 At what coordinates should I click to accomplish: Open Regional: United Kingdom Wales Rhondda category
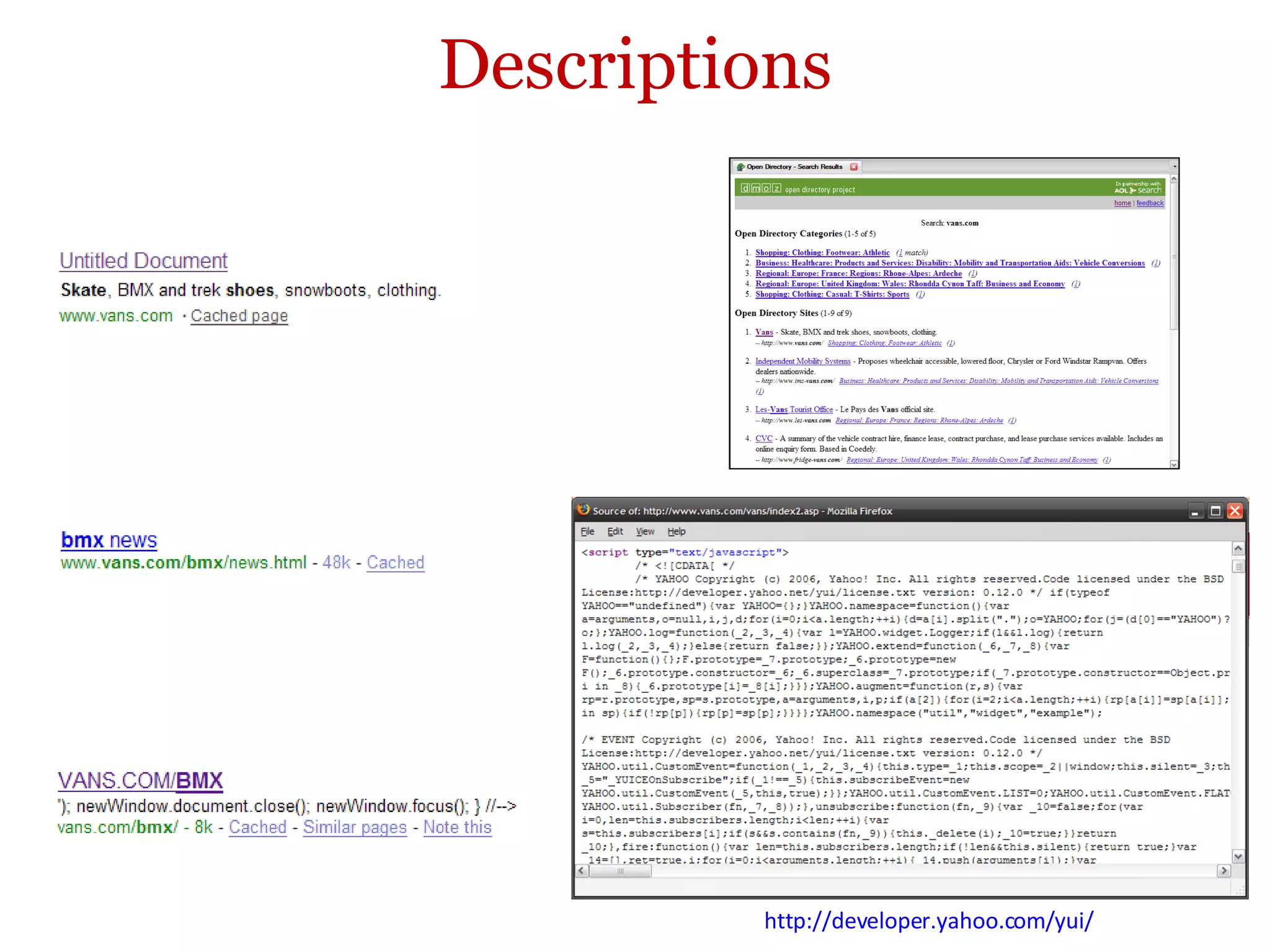pos(910,284)
